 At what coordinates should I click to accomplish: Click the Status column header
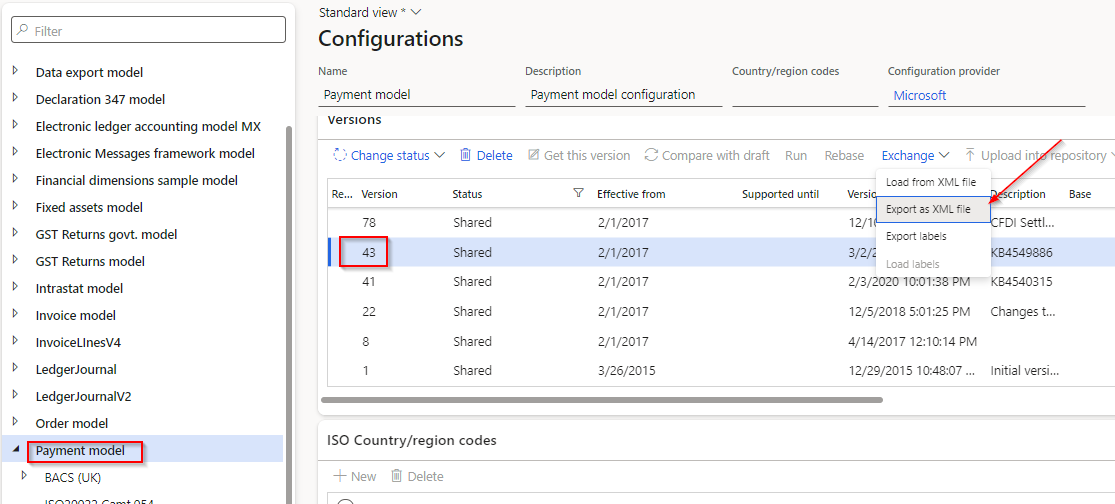pos(467,193)
